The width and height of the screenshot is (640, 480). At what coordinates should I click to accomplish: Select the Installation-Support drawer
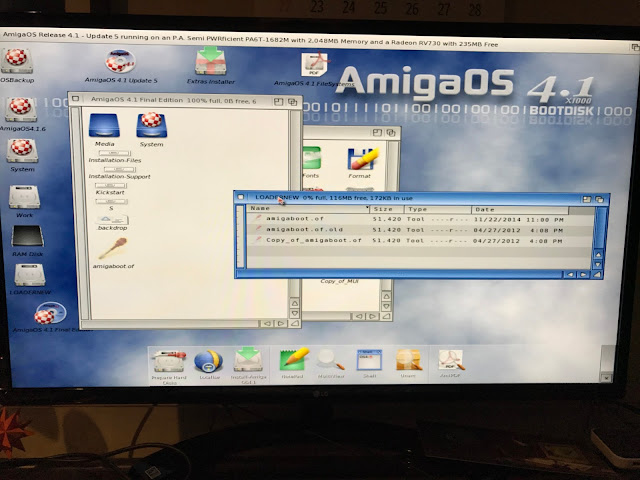[x=120, y=169]
